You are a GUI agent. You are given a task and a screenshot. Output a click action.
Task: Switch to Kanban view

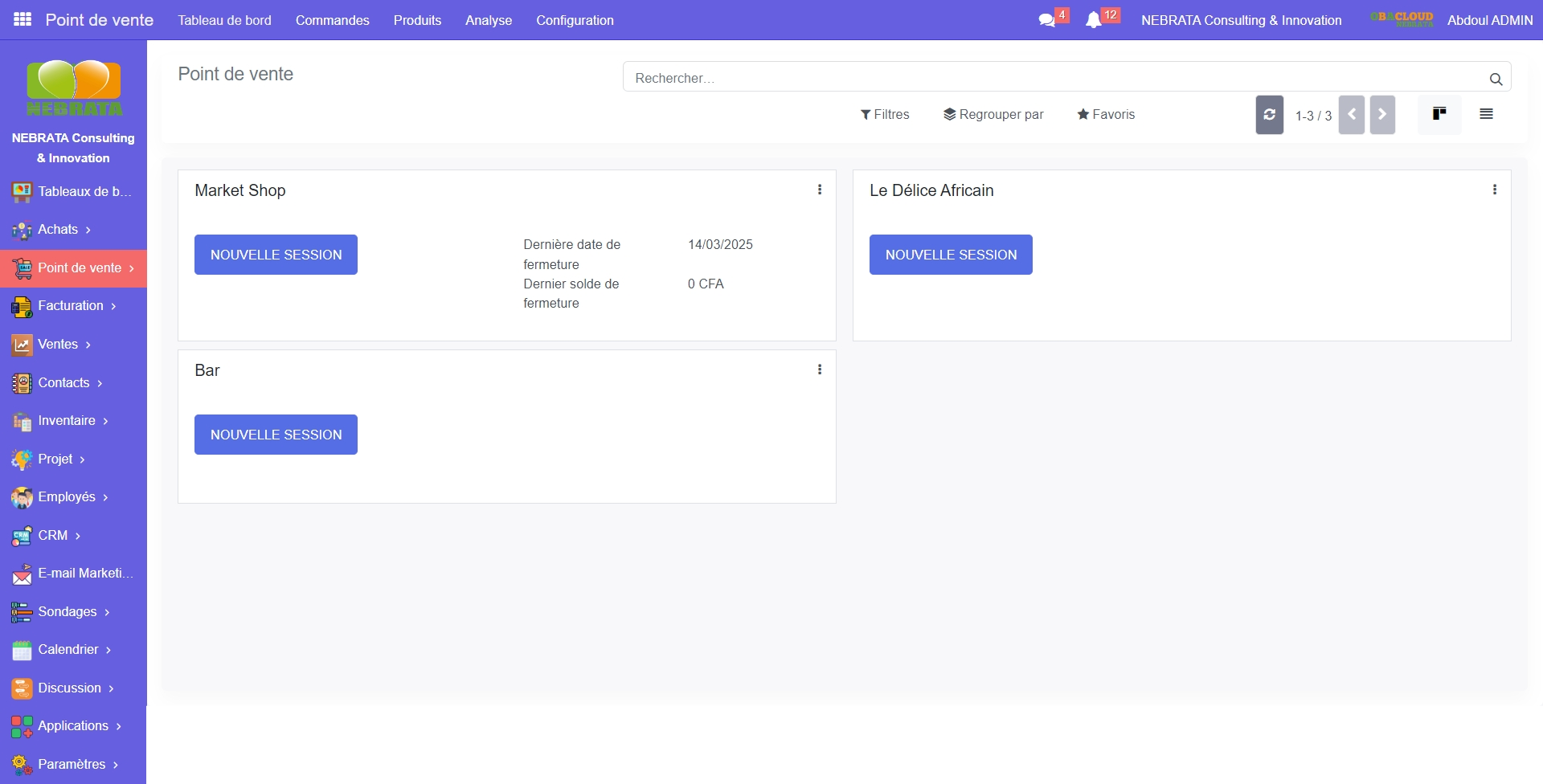pos(1439,114)
